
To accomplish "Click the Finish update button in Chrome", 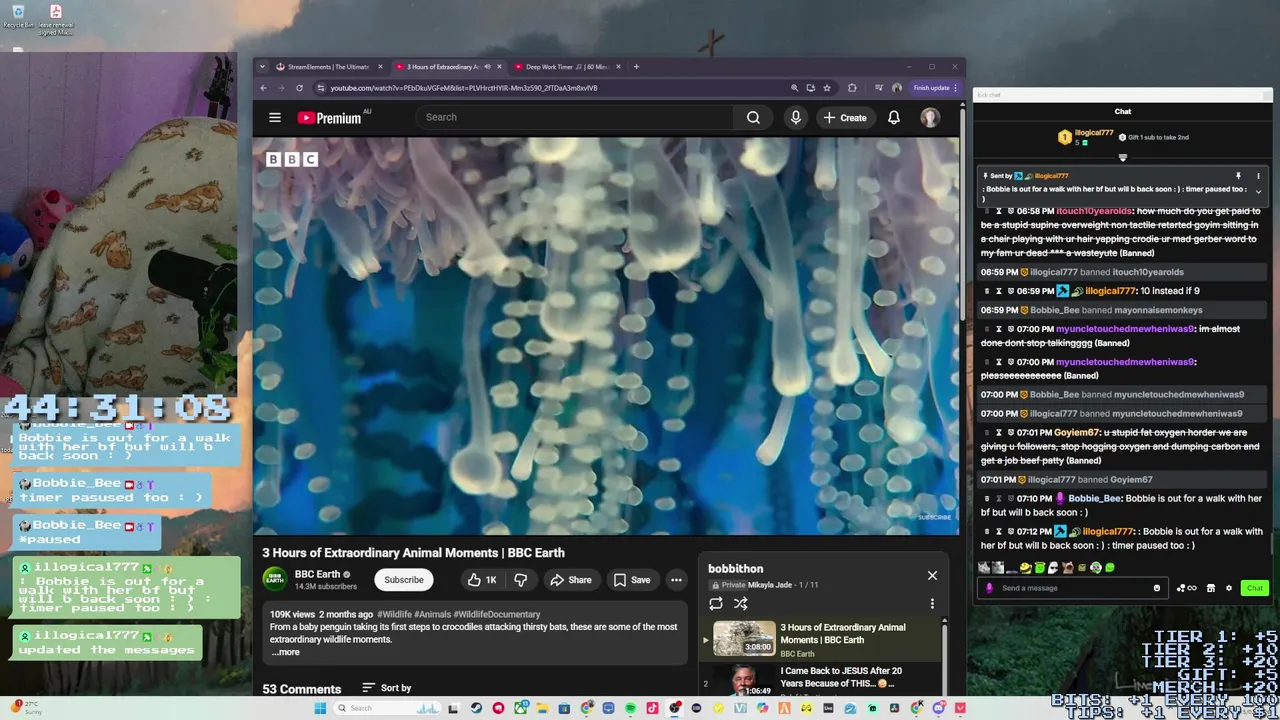I will tap(935, 88).
